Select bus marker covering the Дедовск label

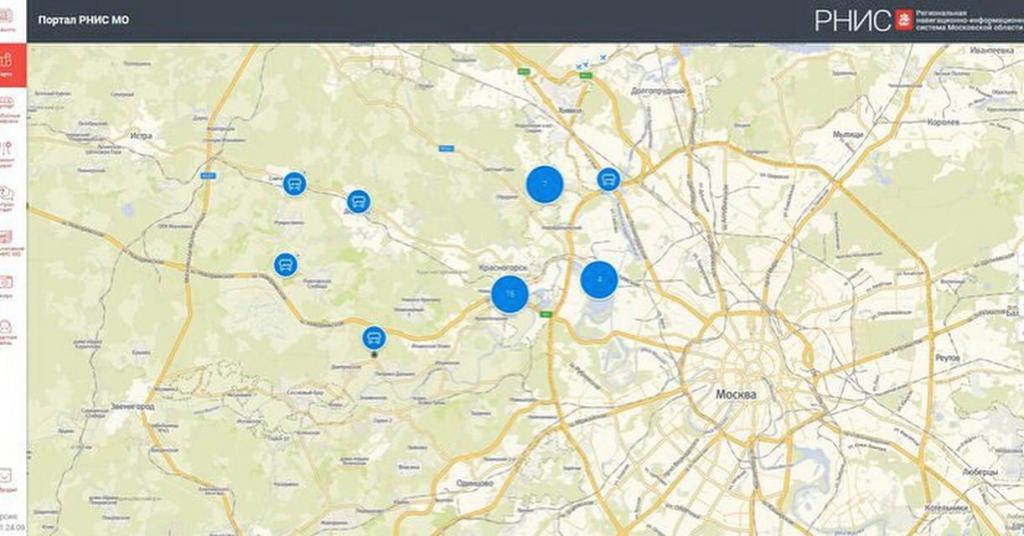click(359, 202)
